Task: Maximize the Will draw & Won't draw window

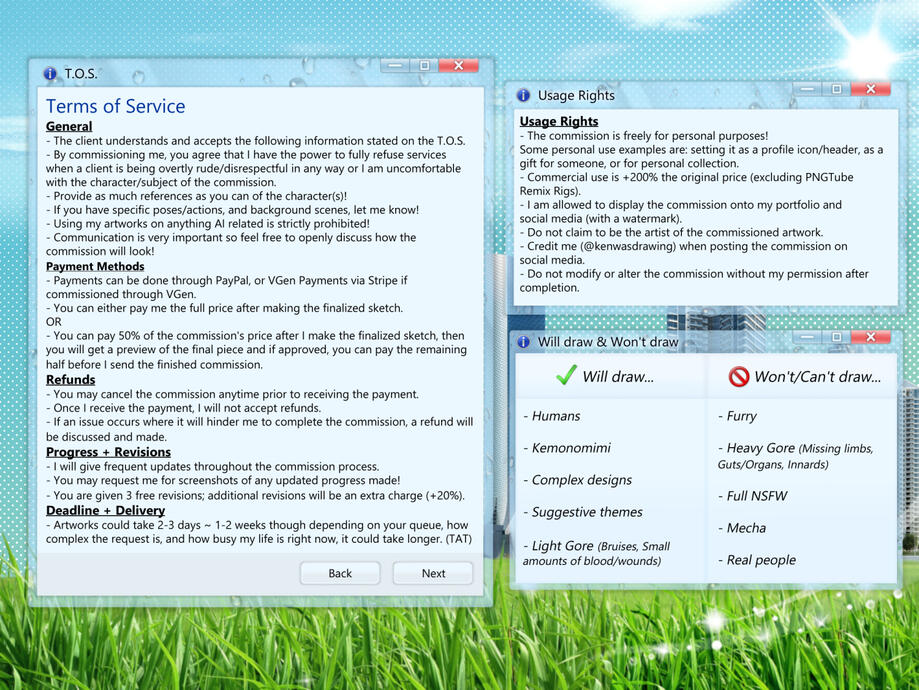Action: tap(836, 337)
